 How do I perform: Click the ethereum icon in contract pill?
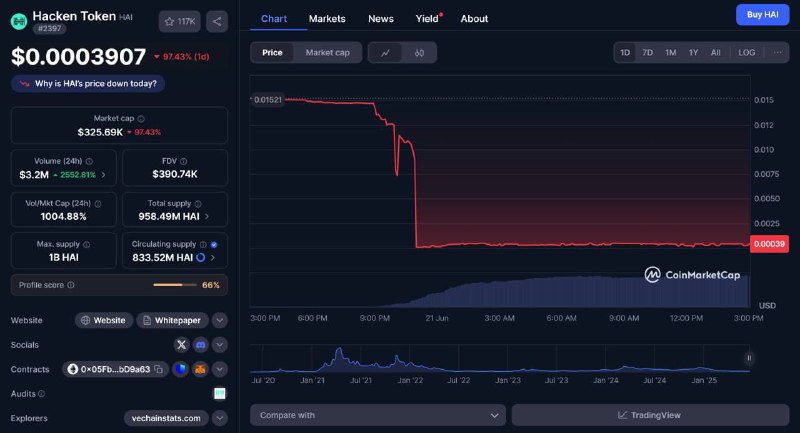72,369
